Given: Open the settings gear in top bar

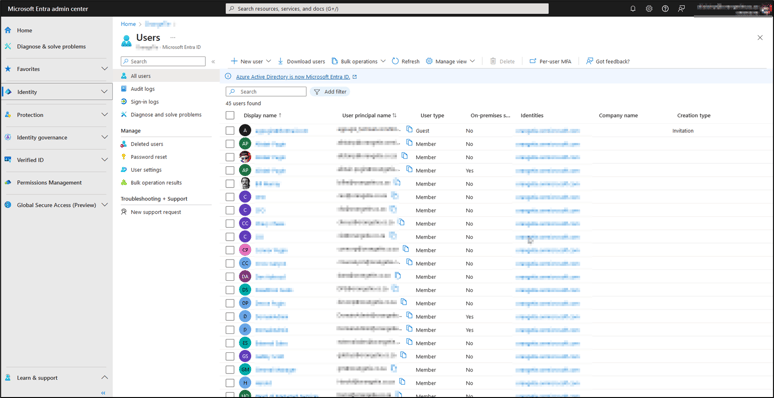Looking at the screenshot, I should pyautogui.click(x=649, y=9).
